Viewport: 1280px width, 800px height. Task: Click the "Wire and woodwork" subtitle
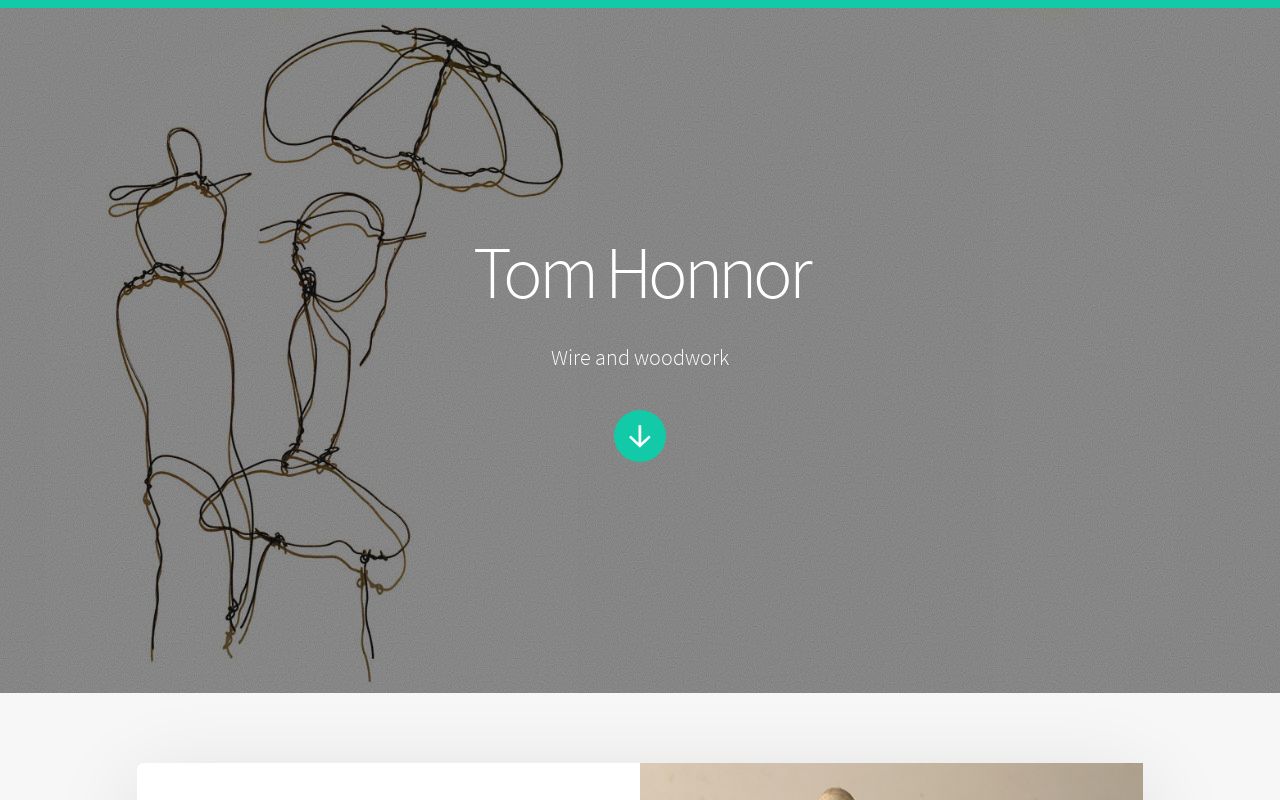(640, 357)
